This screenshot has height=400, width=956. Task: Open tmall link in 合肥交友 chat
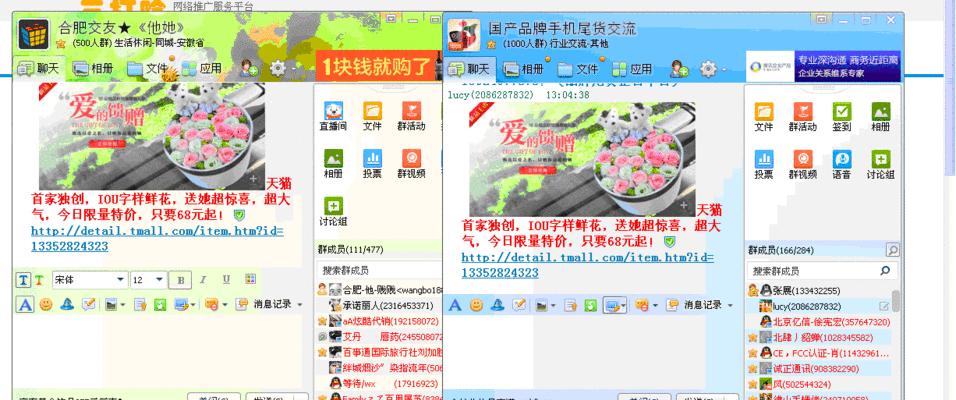coord(157,238)
